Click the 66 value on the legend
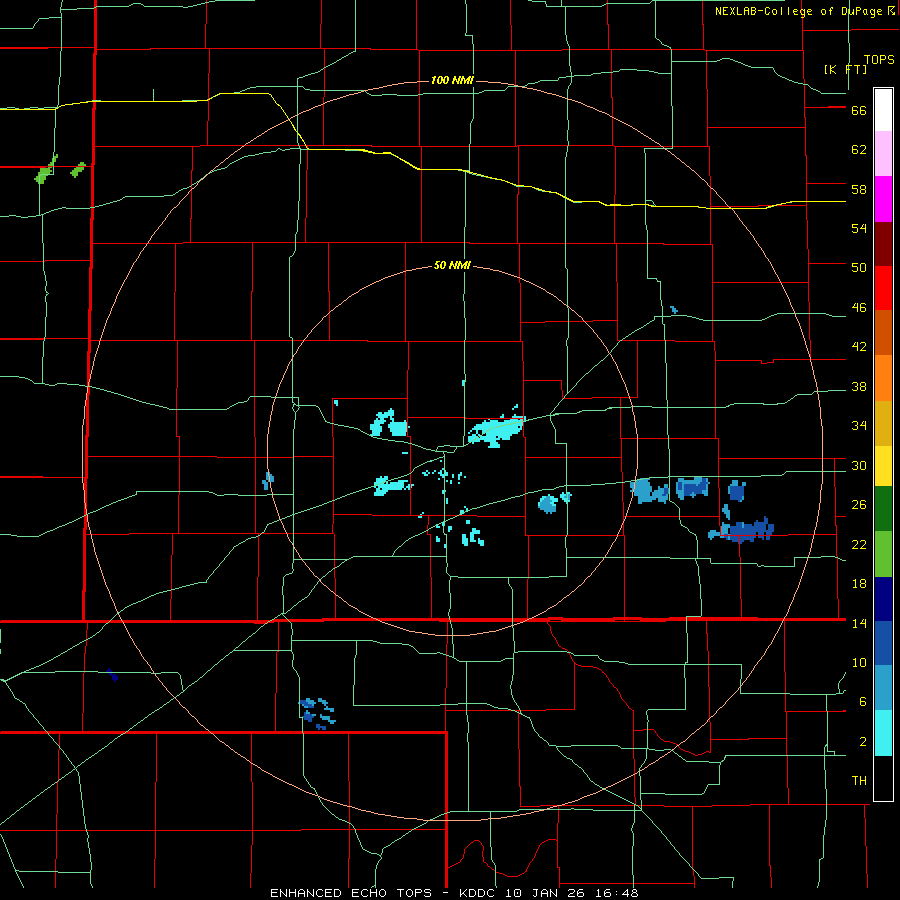 point(859,110)
